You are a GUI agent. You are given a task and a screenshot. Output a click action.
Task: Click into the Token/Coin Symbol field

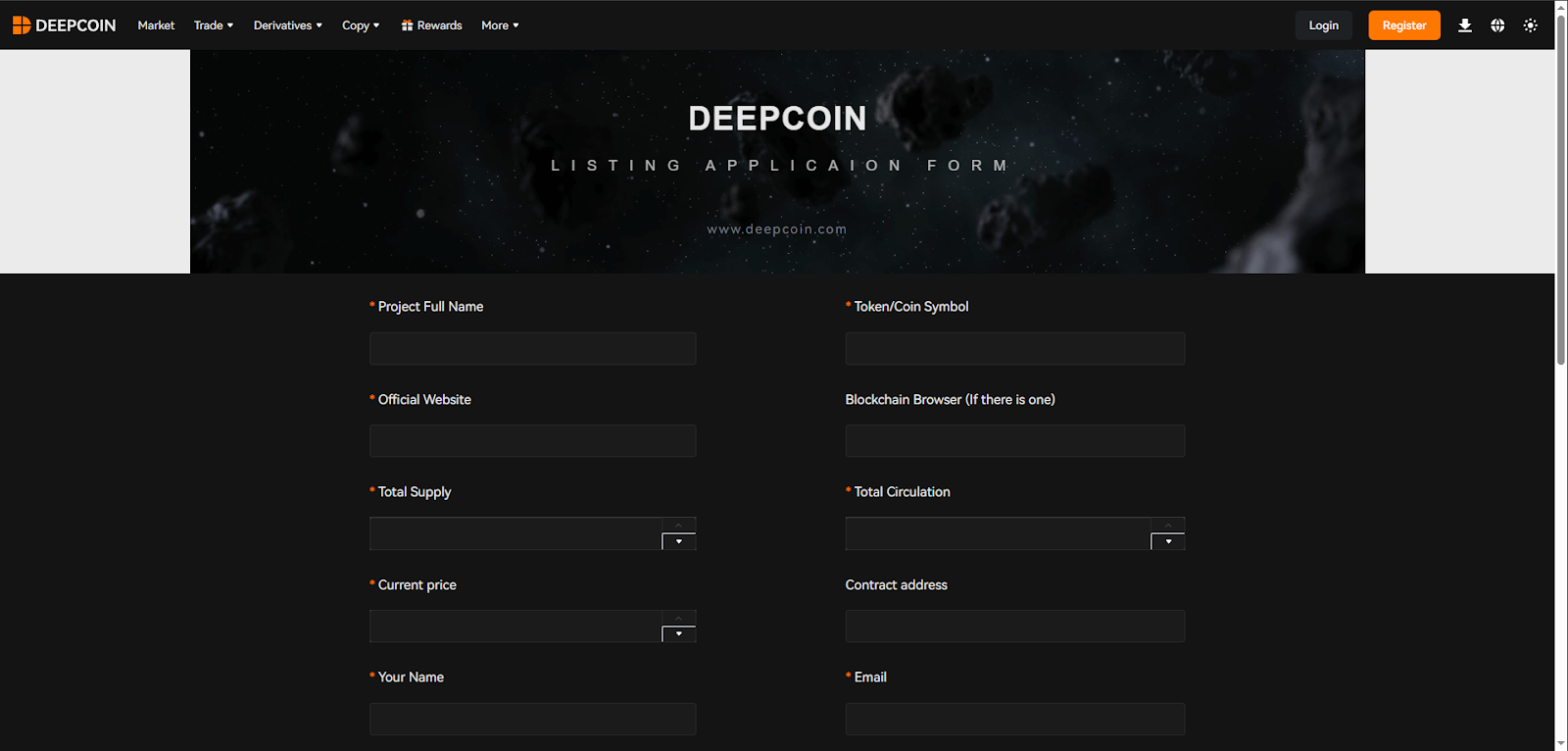click(x=1014, y=349)
